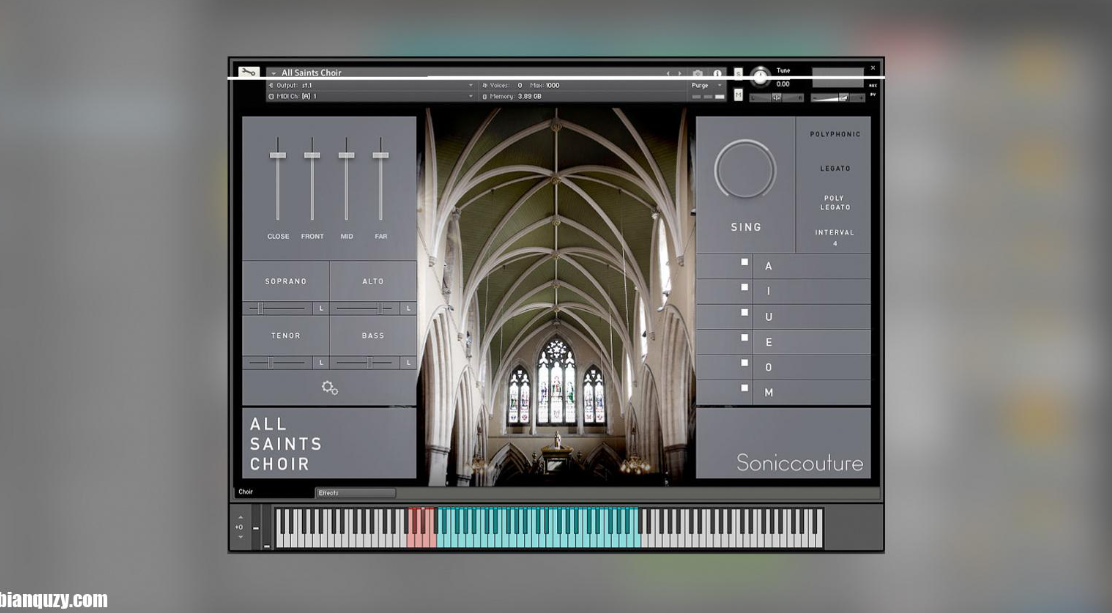The image size is (1112, 613).
Task: Click the Bass section button
Action: click(x=373, y=336)
